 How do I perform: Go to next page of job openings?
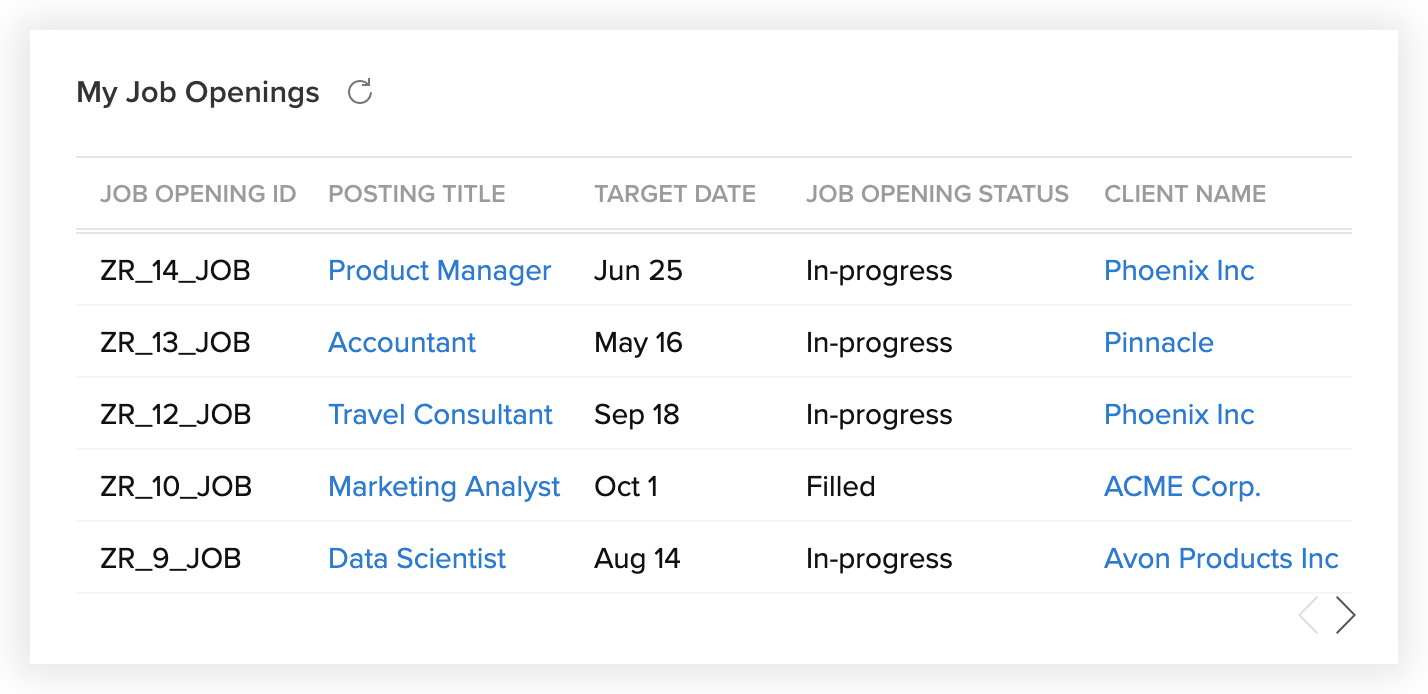pos(1346,616)
